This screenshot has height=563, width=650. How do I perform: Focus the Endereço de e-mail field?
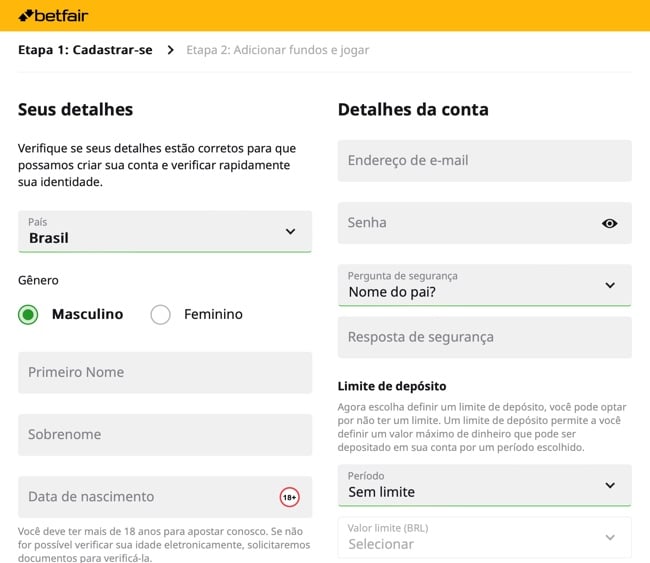(485, 161)
